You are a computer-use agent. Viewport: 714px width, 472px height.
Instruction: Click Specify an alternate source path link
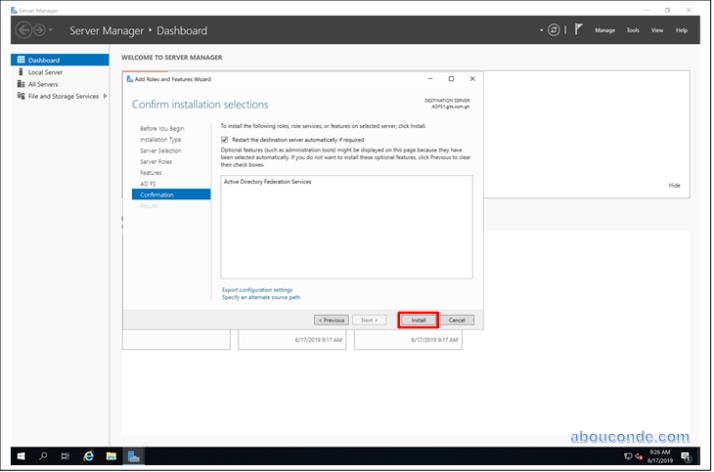(x=261, y=297)
